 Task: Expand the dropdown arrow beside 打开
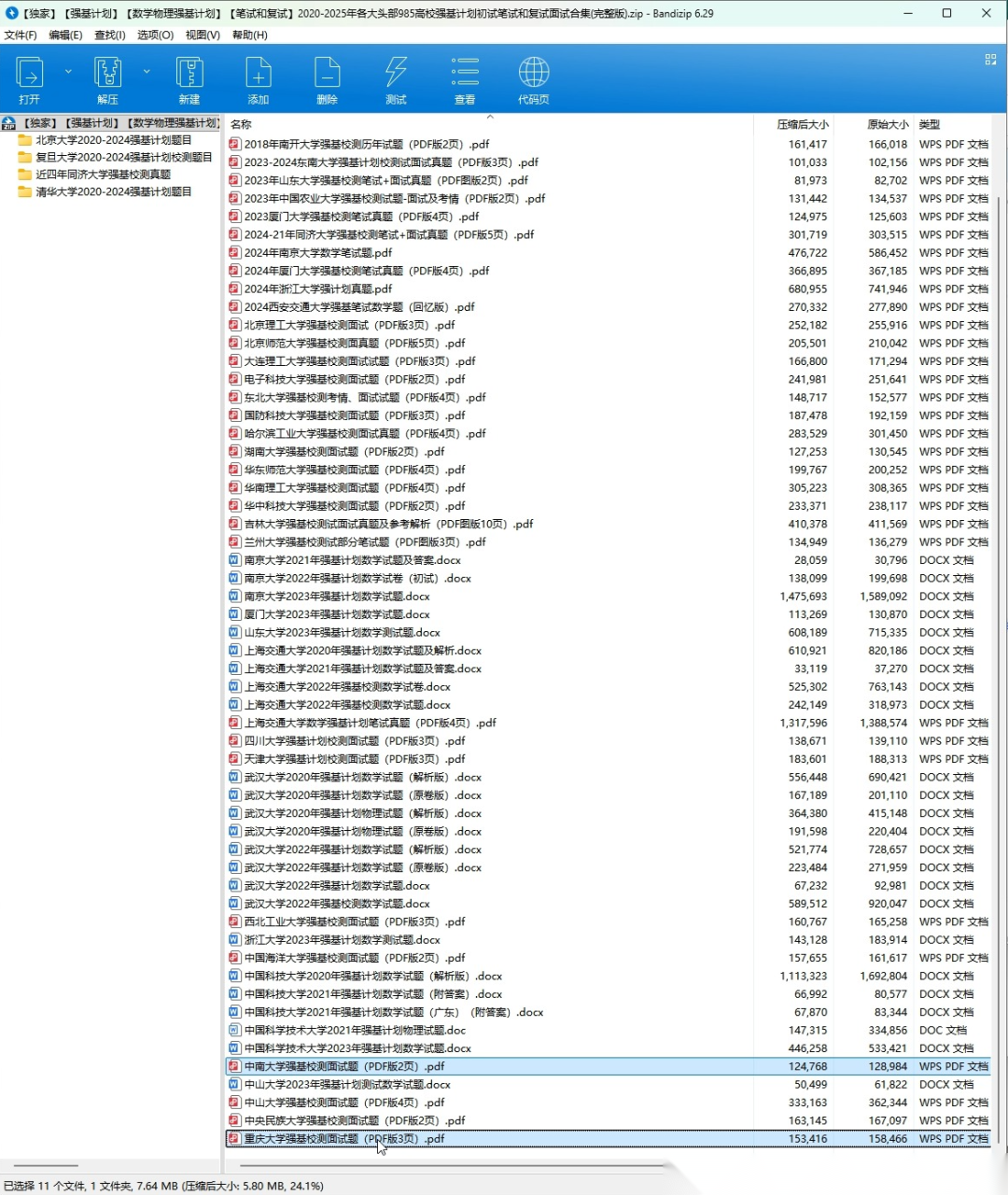click(68, 71)
